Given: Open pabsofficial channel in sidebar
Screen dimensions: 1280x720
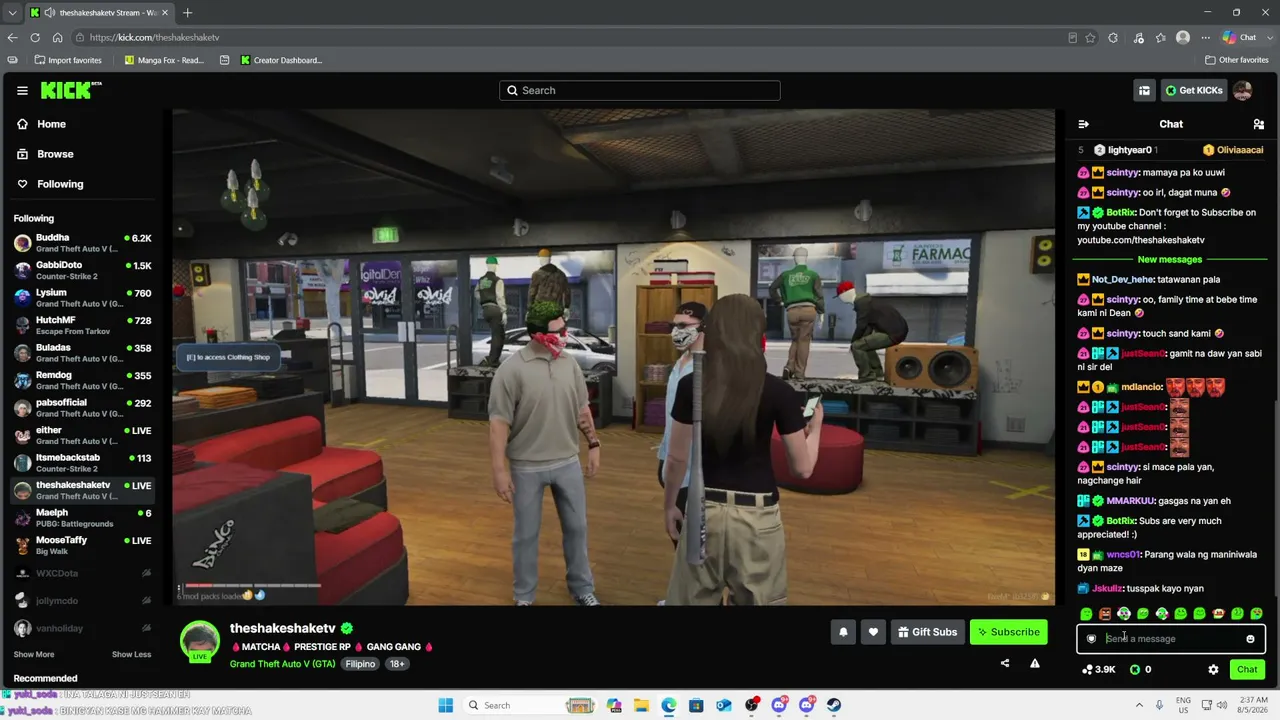Looking at the screenshot, I should click(83, 408).
